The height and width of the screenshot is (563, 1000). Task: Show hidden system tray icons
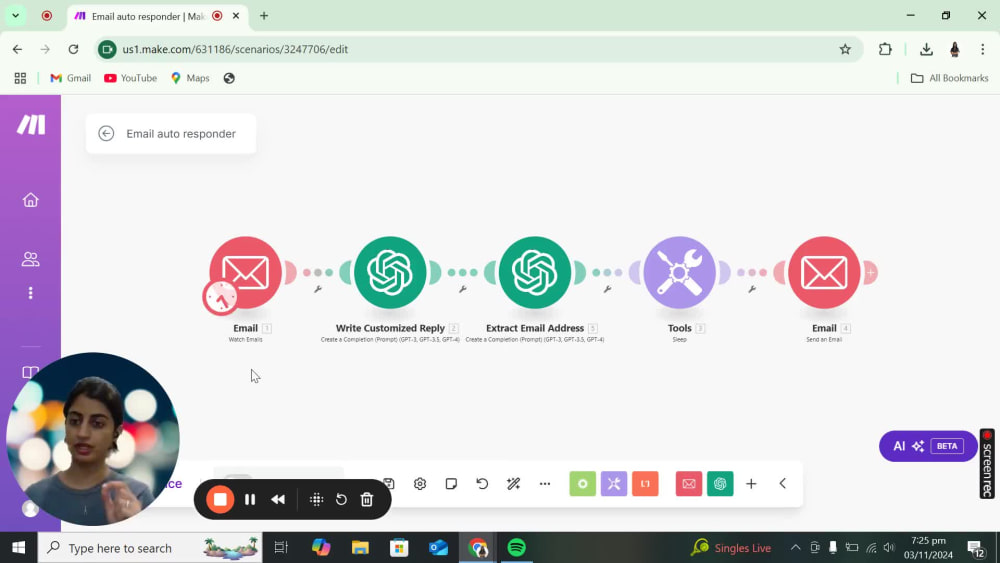pyautogui.click(x=795, y=548)
